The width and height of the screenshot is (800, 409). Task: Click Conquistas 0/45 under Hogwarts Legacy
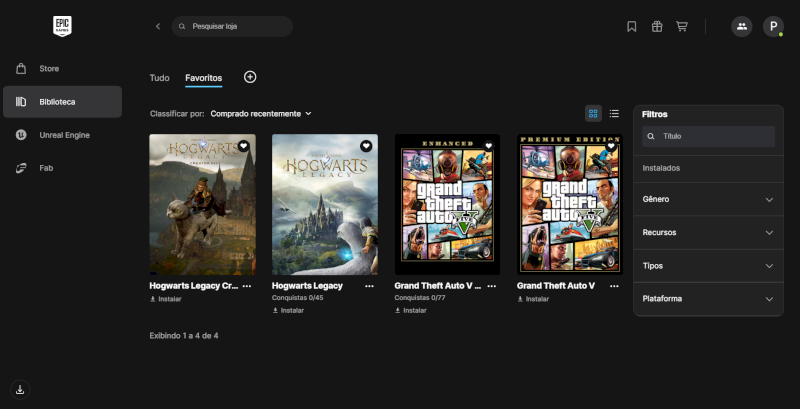point(299,298)
